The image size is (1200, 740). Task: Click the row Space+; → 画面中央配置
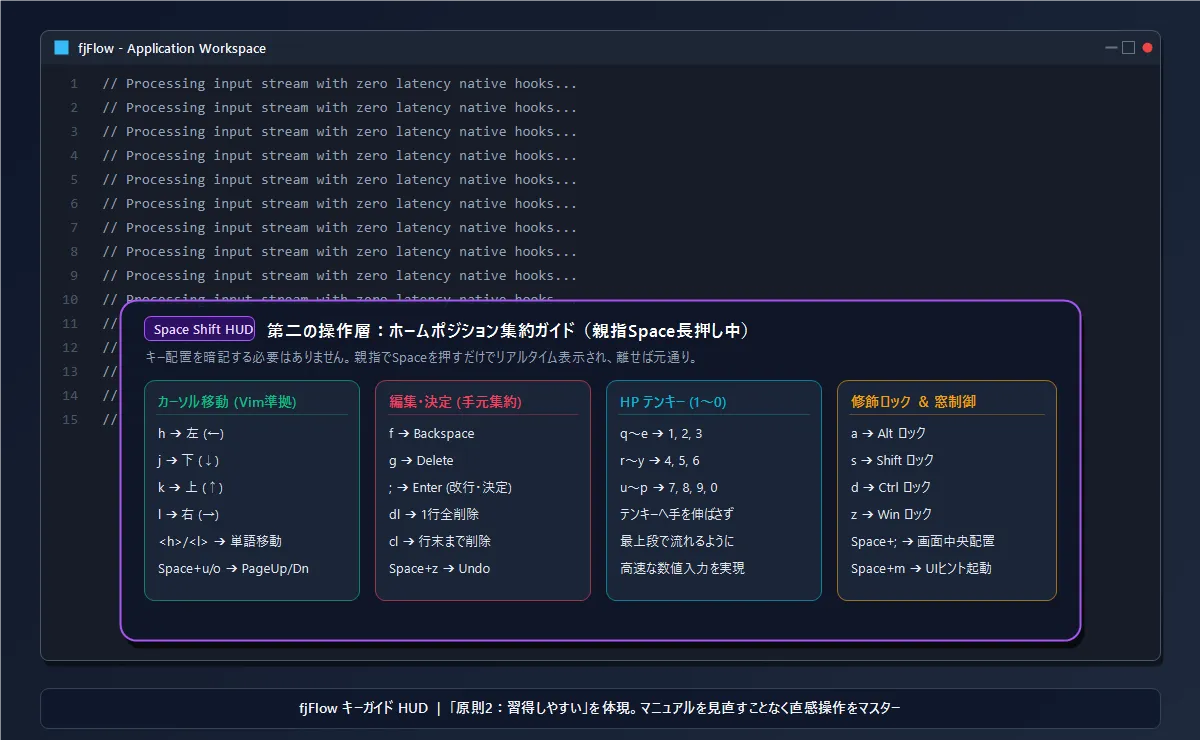coord(922,541)
